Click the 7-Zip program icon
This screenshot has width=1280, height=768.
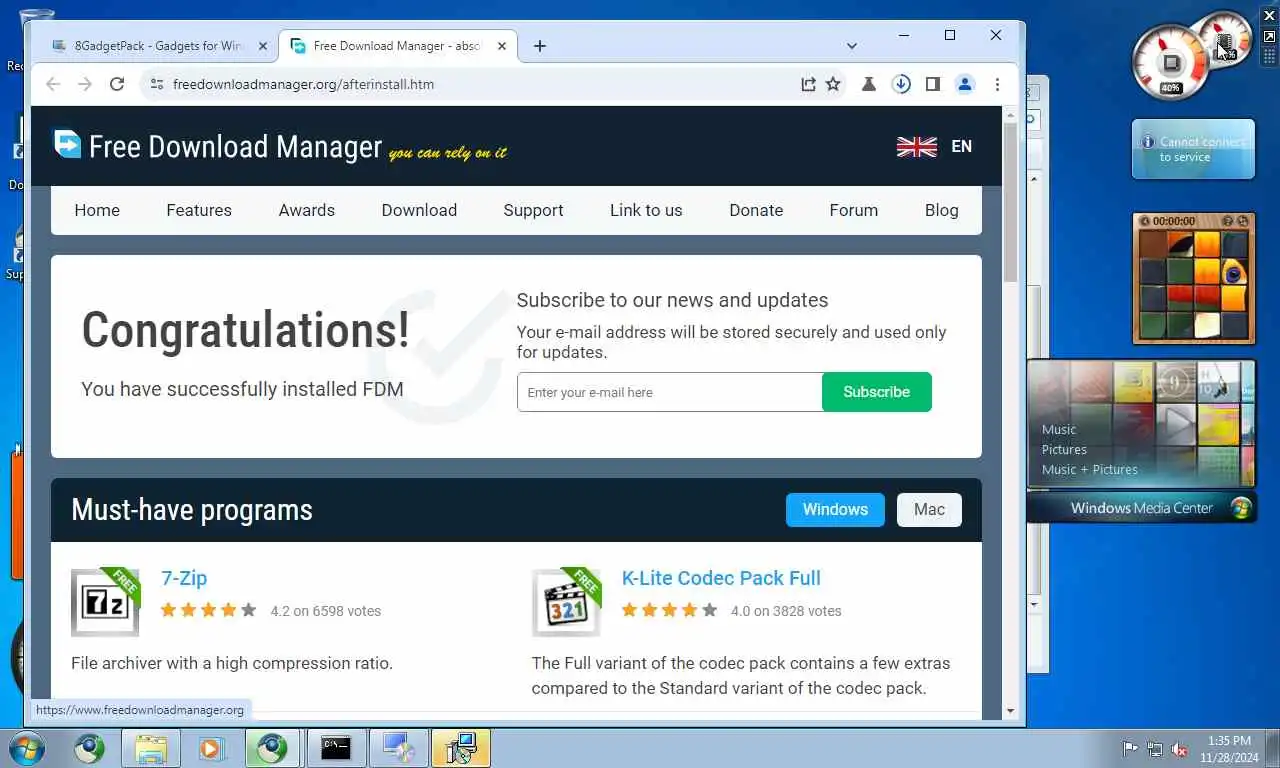coord(105,602)
